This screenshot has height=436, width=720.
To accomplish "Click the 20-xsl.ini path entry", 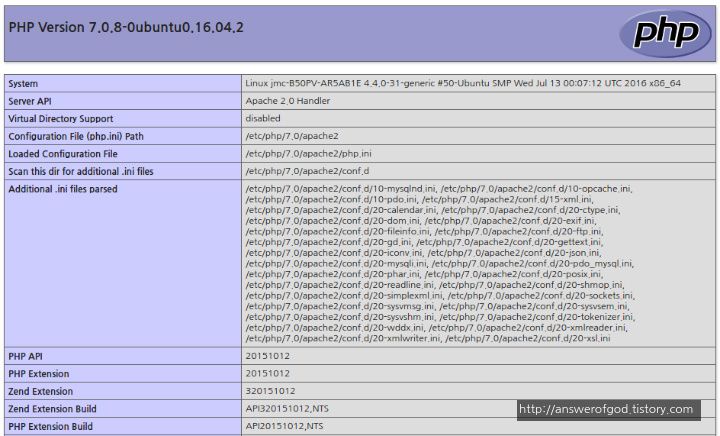I will (x=528, y=338).
